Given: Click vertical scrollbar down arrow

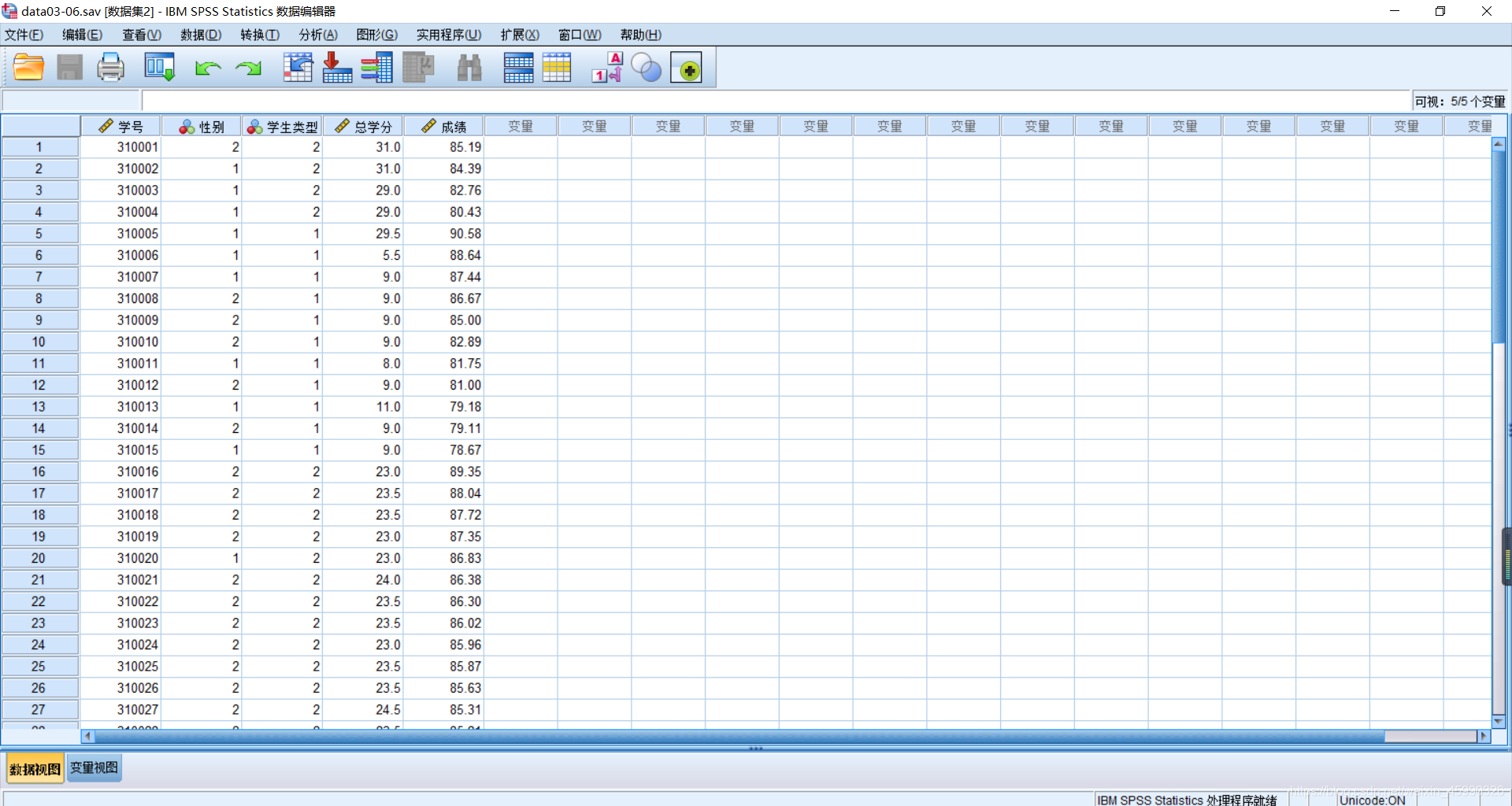Looking at the screenshot, I should coord(1499,721).
